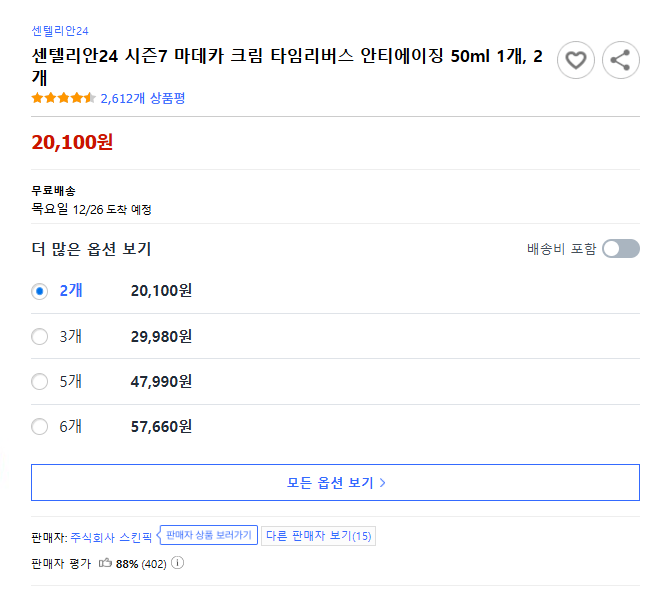Click the red 20,100원 main price
This screenshot has height=590, width=652.
tap(72, 142)
